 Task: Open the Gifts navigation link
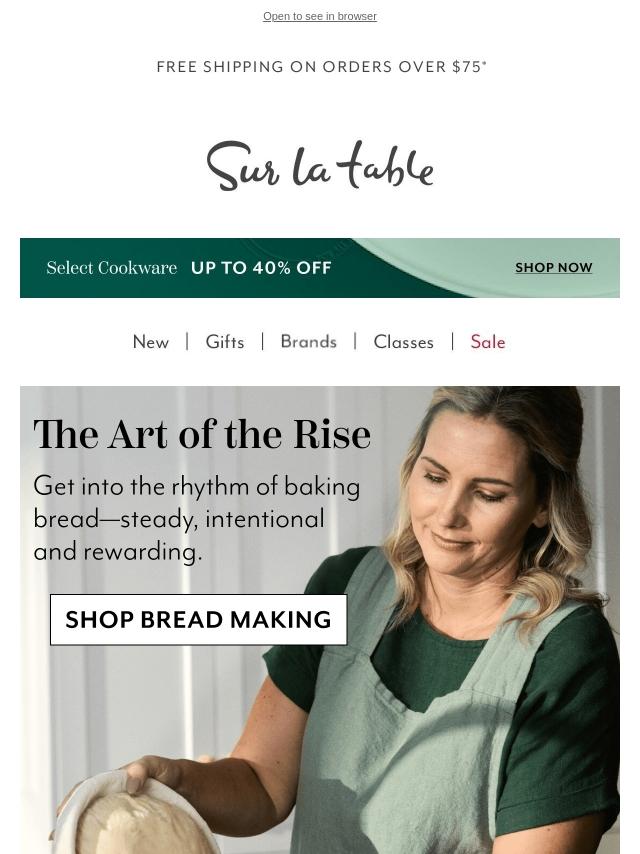(x=225, y=342)
